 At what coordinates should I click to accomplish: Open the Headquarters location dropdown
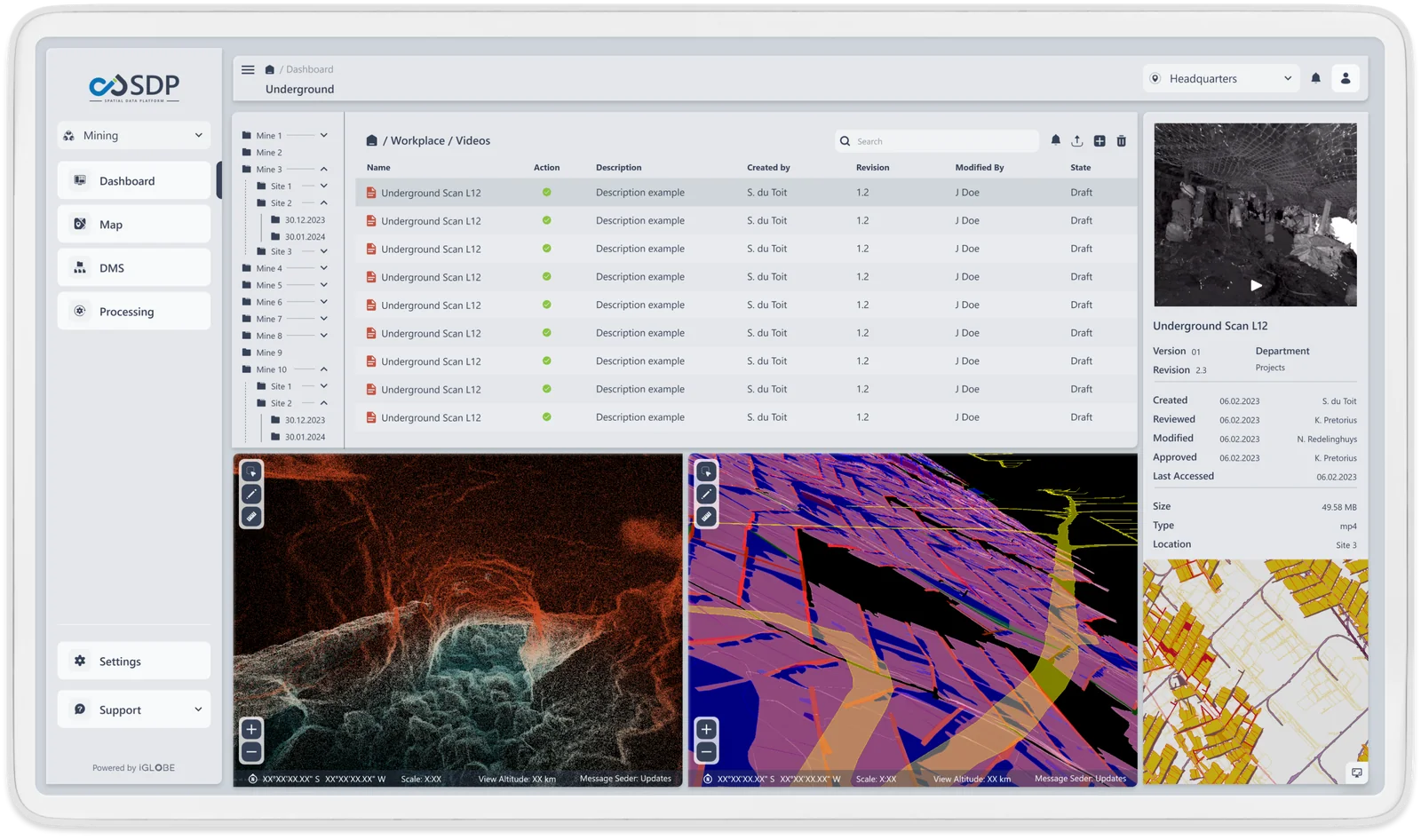pyautogui.click(x=1221, y=78)
